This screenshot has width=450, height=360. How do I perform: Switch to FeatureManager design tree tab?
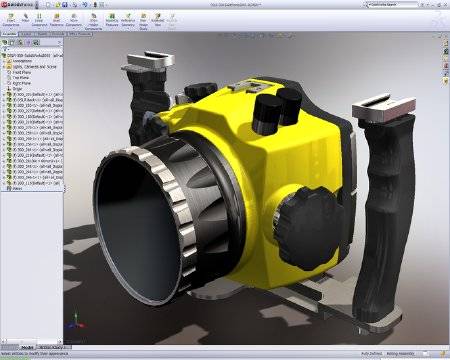click(x=5, y=42)
